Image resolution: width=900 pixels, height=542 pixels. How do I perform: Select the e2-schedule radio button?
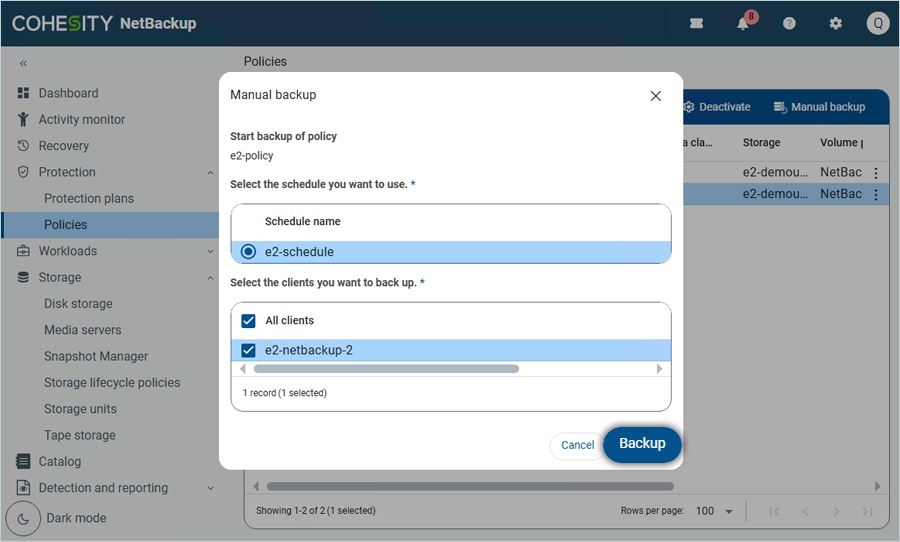248,252
